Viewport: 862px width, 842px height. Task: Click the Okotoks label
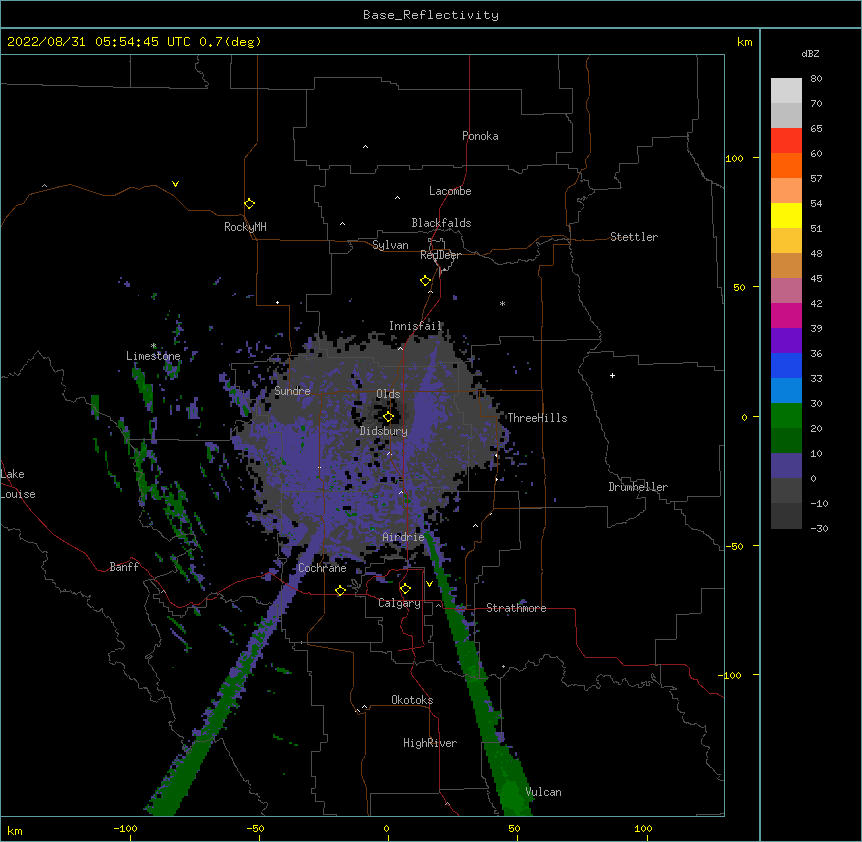pos(412,700)
